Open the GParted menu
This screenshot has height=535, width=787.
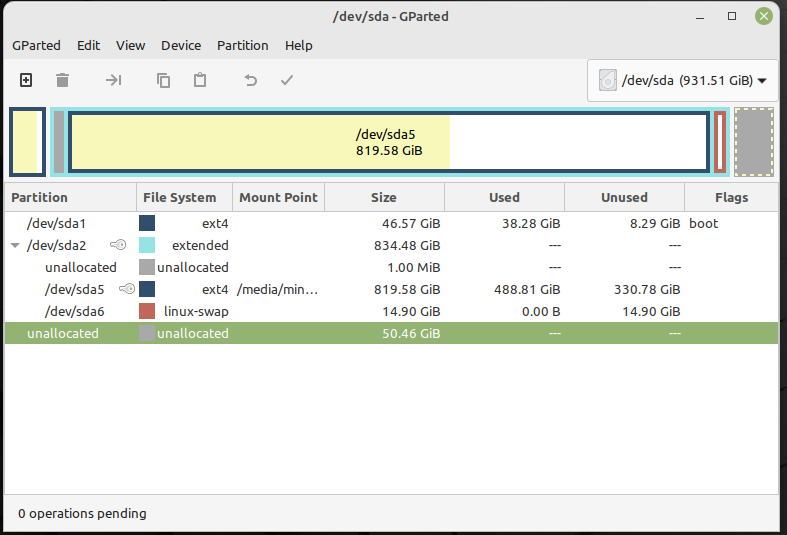coord(36,46)
